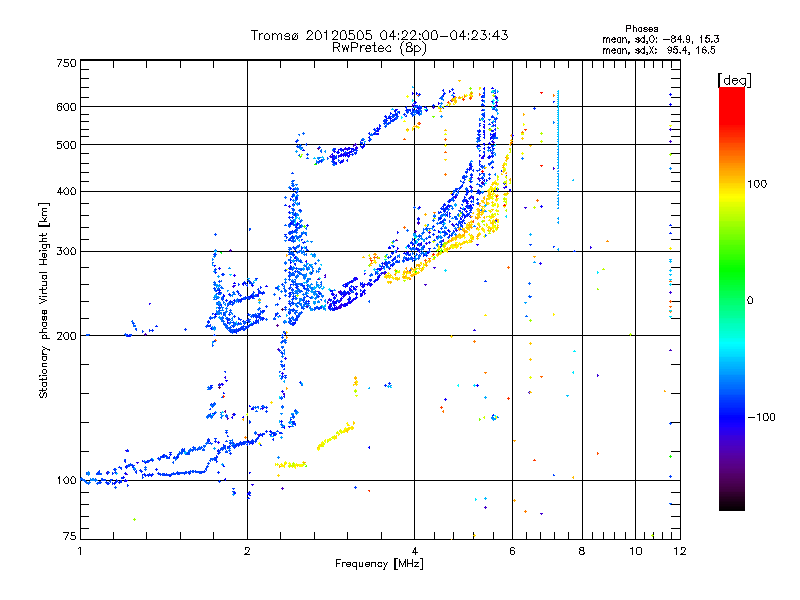This screenshot has width=800, height=600.
Task: Click the 'Stationary phase Virtual Height [km]' axis title
Action: [x=44, y=301]
